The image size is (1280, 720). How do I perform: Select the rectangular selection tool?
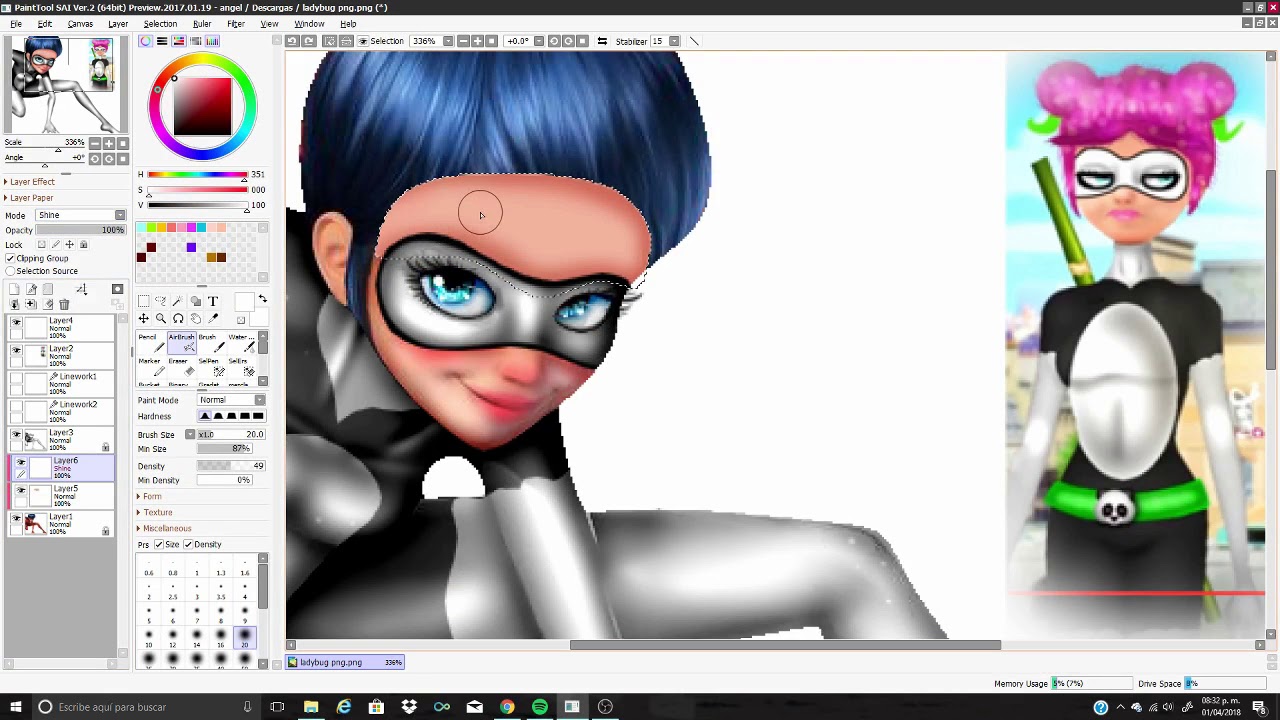pyautogui.click(x=143, y=301)
